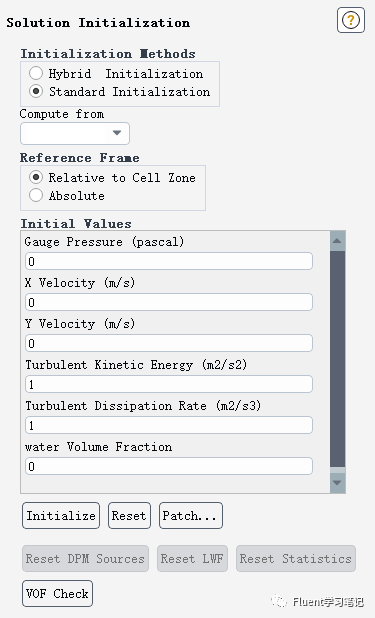Click the VOF Check button
375x618 pixels.
[57, 594]
